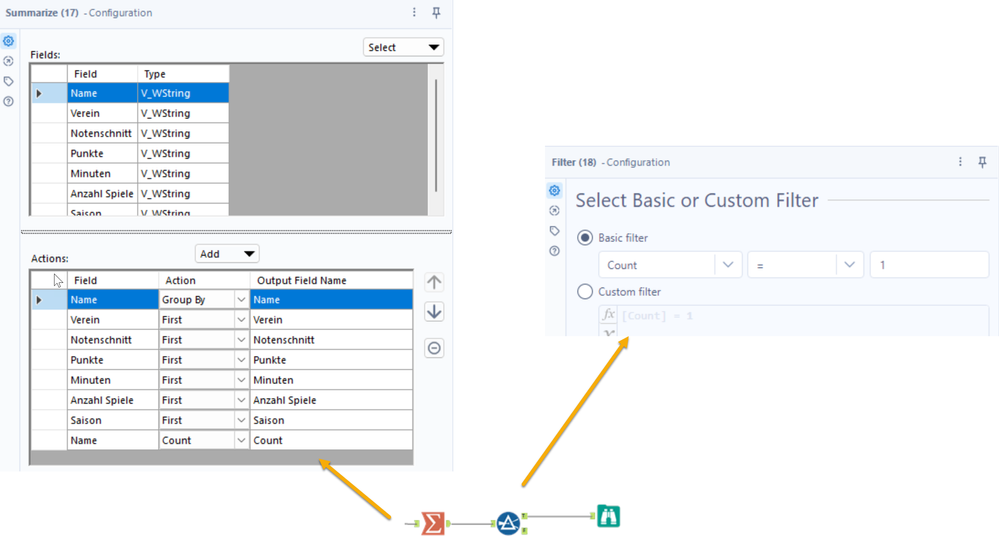
Task: Click the Output Field Name column header
Action: (331, 280)
